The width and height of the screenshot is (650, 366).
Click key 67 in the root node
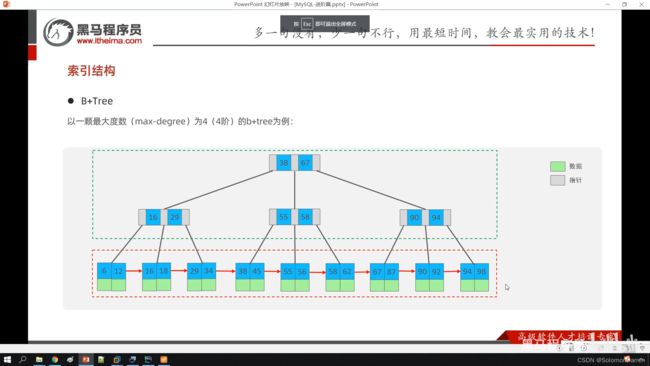(305, 162)
